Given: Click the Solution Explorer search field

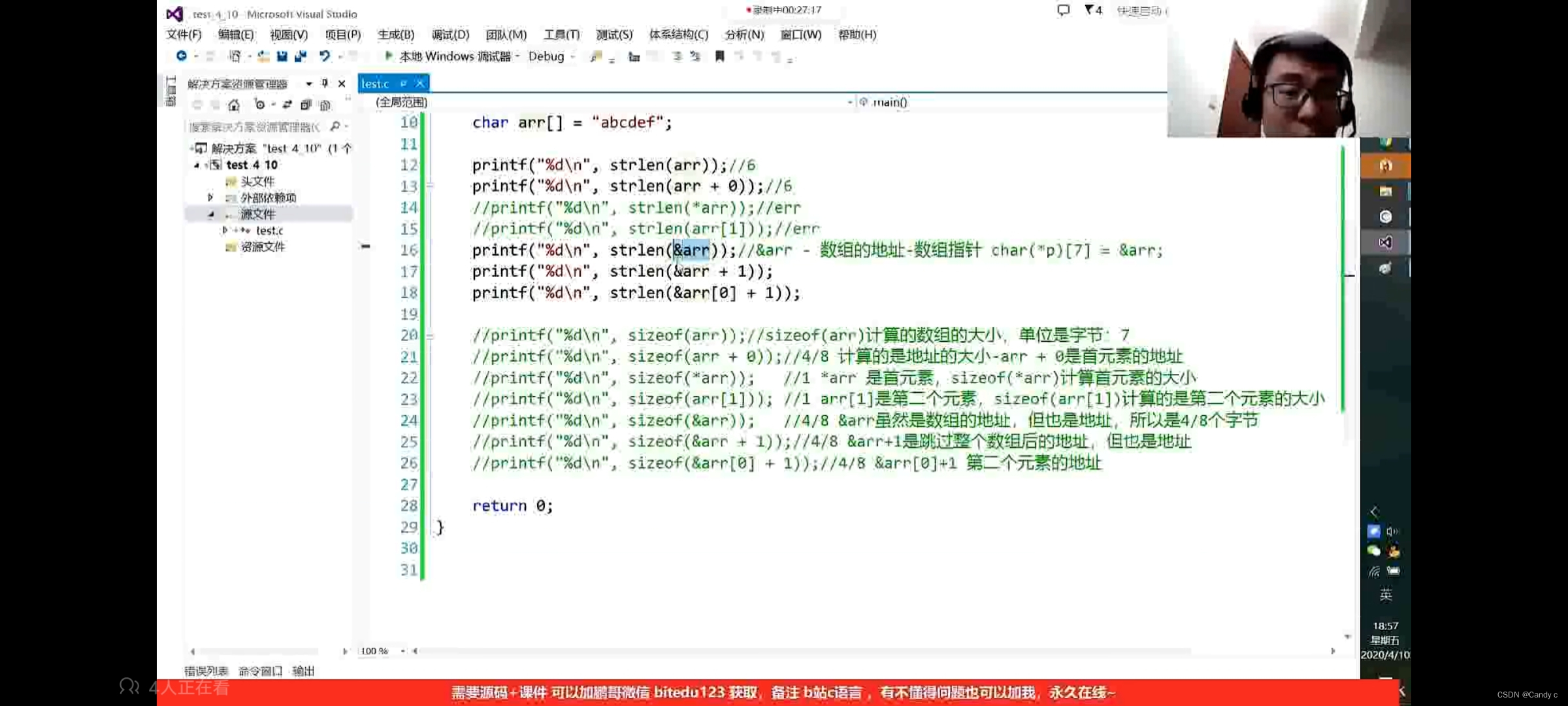Looking at the screenshot, I should [255, 127].
